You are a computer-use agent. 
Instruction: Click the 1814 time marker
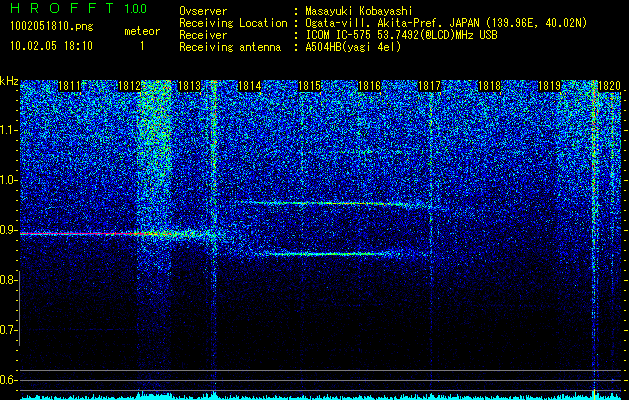250,86
